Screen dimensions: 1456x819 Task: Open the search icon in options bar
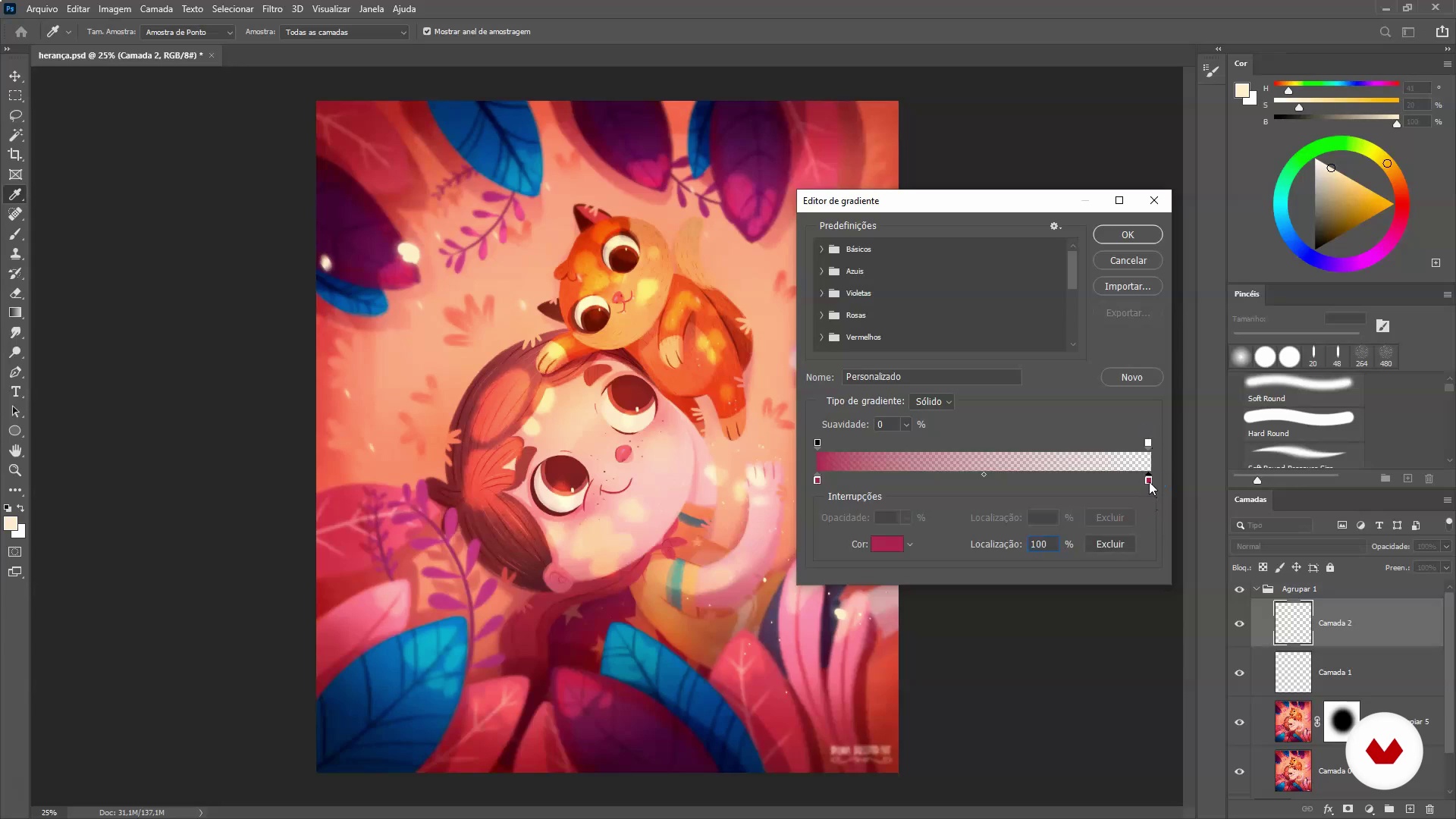click(1385, 32)
